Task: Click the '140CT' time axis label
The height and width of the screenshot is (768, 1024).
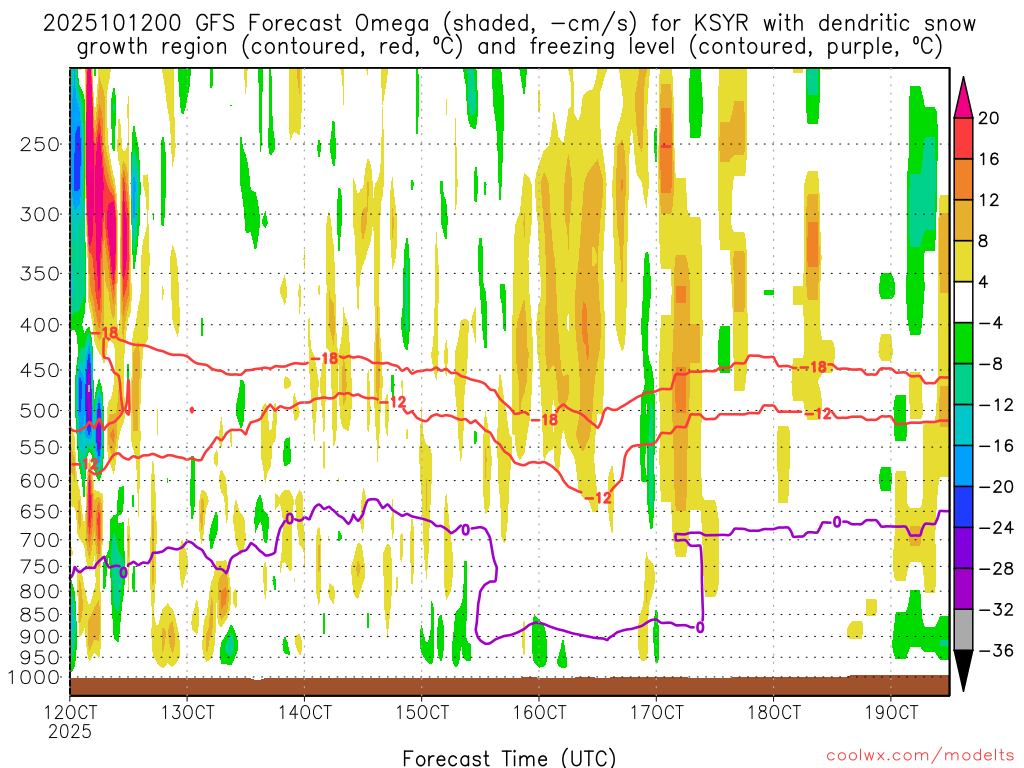Action: pos(304,712)
